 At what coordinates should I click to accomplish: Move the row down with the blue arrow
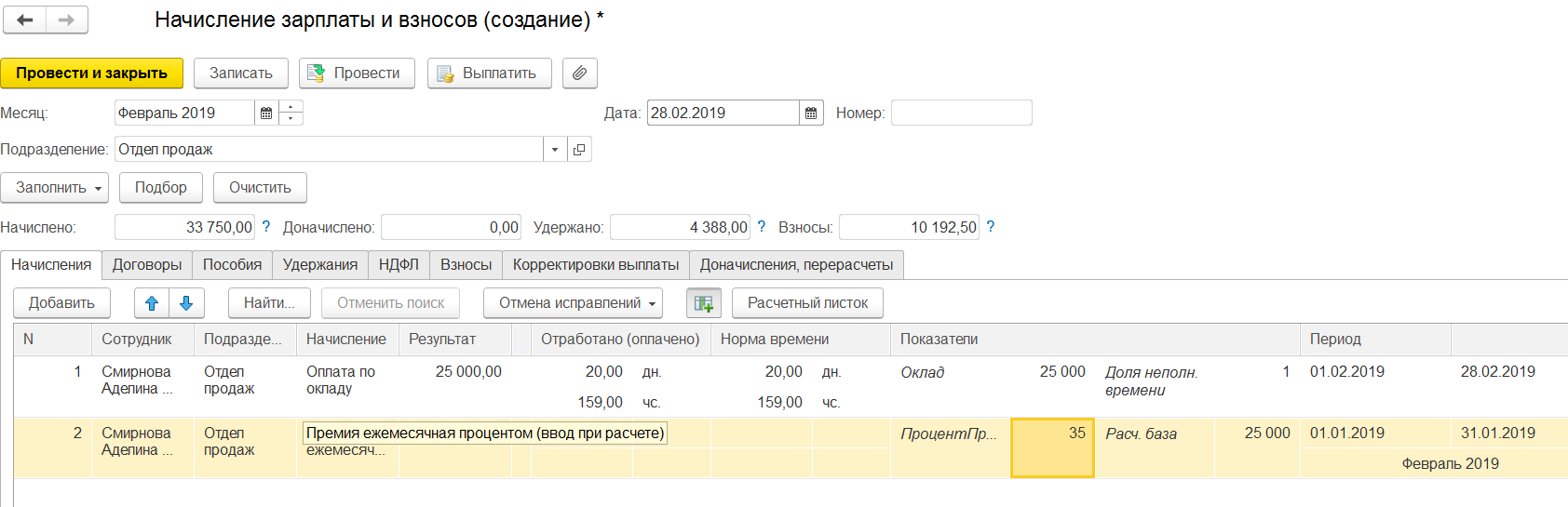tap(186, 303)
